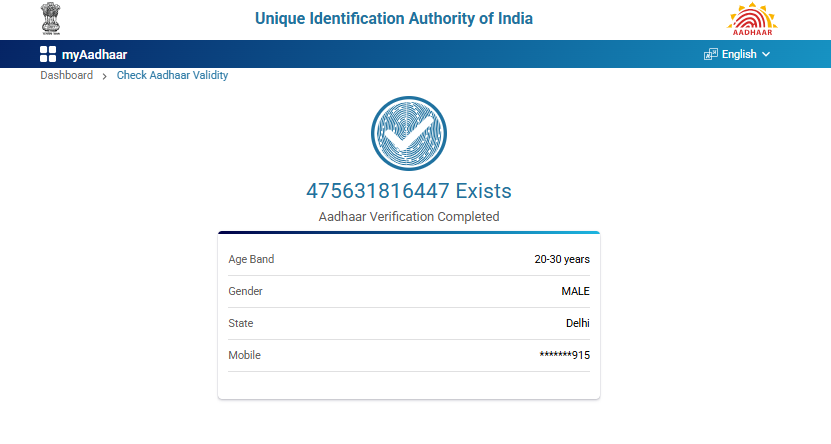
Task: Click Unique Identification Authority of India heading
Action: coord(394,18)
